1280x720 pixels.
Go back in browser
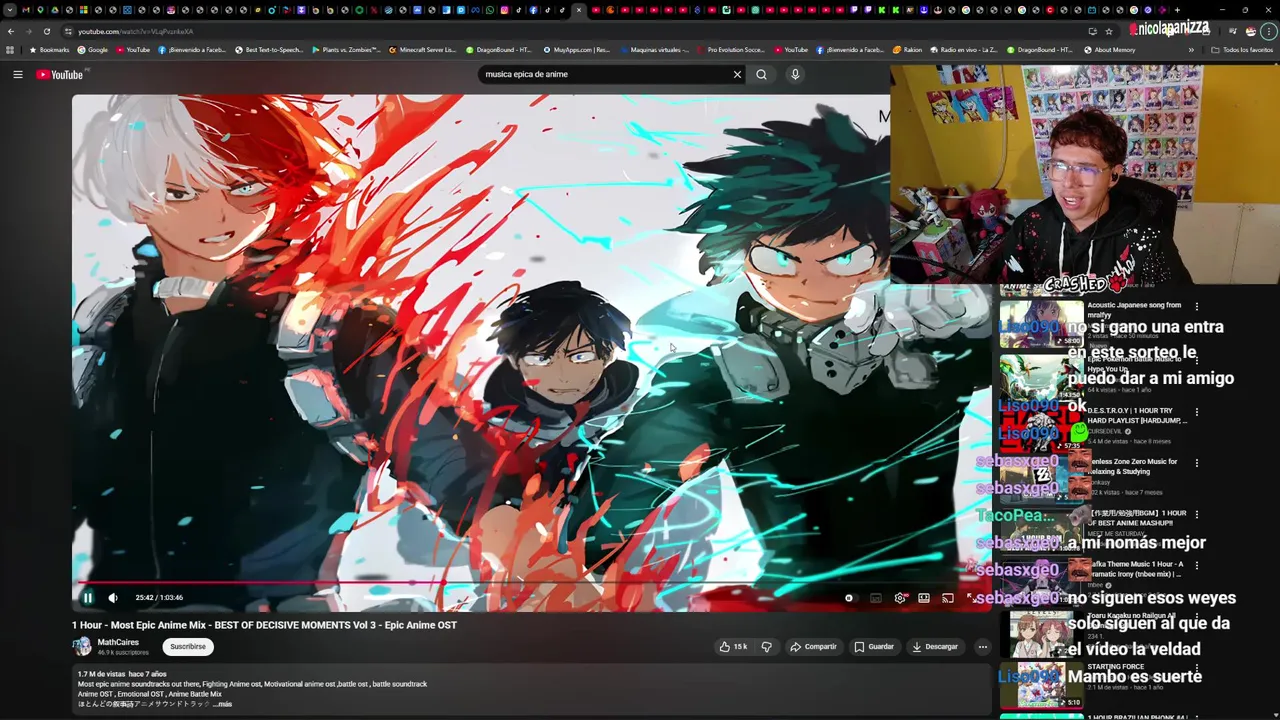click(x=11, y=31)
